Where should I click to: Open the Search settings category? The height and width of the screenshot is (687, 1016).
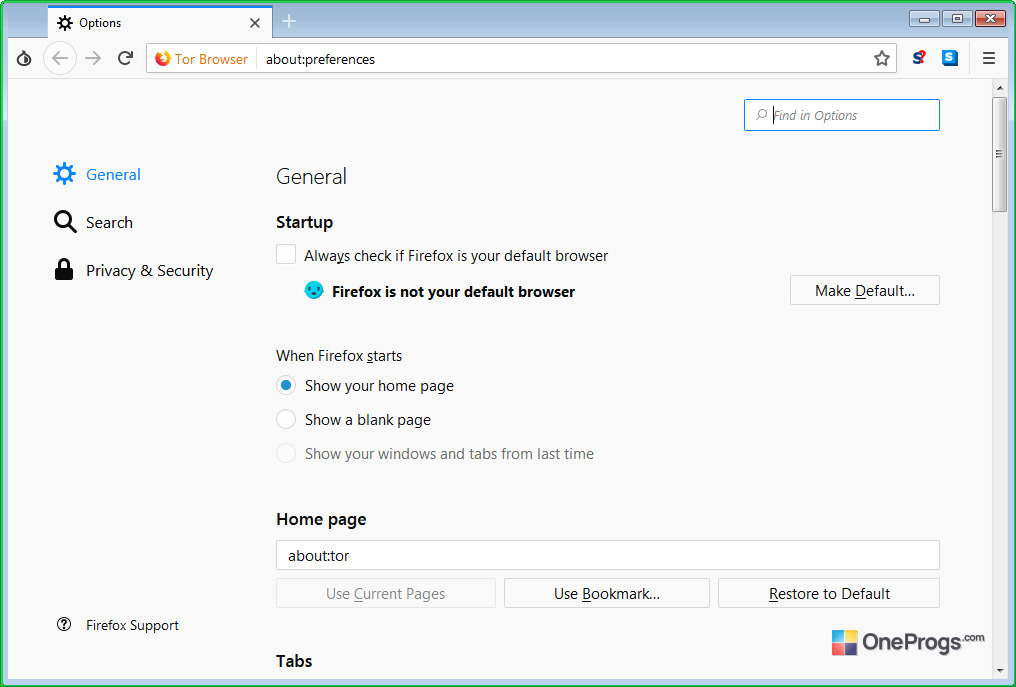tap(93, 222)
